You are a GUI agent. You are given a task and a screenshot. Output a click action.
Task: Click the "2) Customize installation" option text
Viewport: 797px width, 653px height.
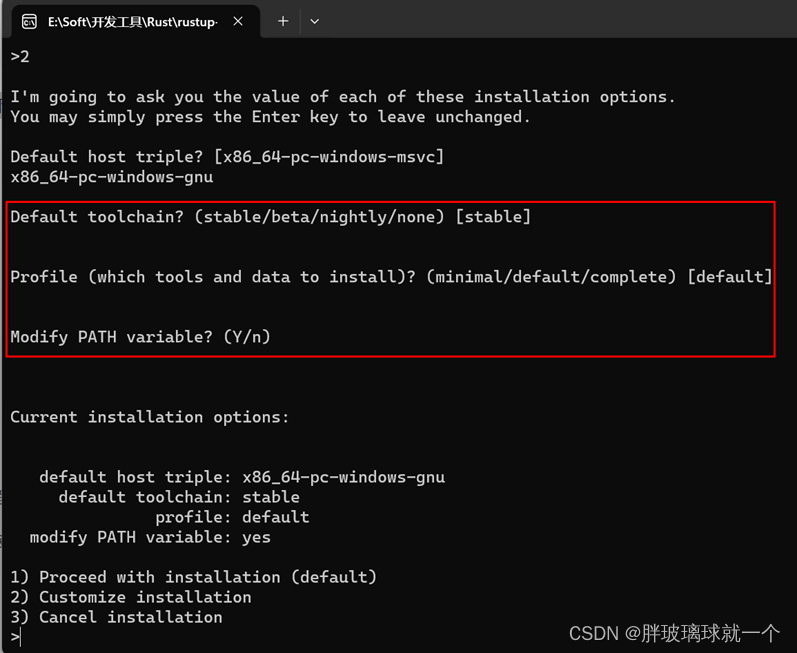point(131,597)
